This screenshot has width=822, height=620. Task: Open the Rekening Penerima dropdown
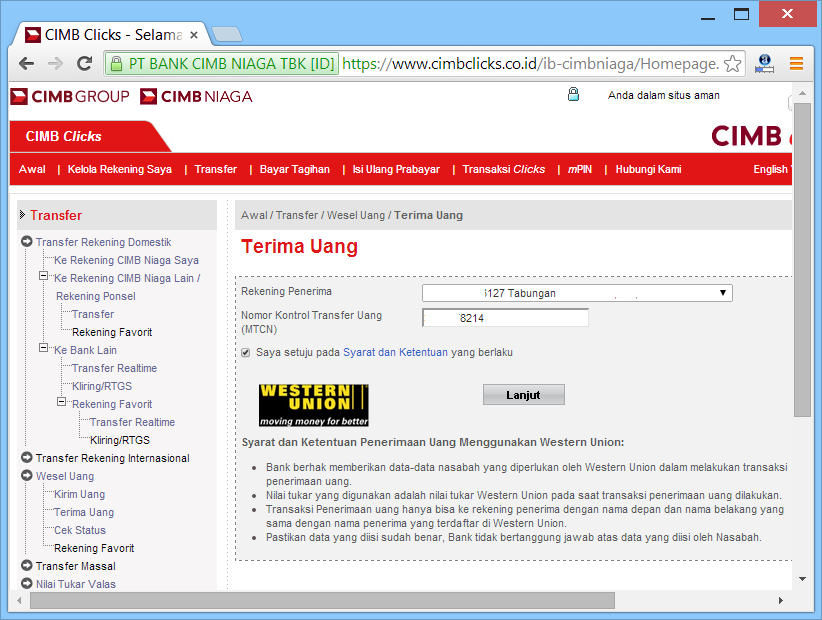577,293
